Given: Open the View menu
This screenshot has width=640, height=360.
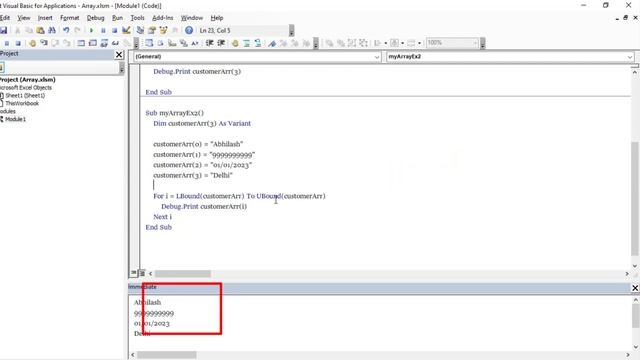Looking at the screenshot, I should [24, 18].
